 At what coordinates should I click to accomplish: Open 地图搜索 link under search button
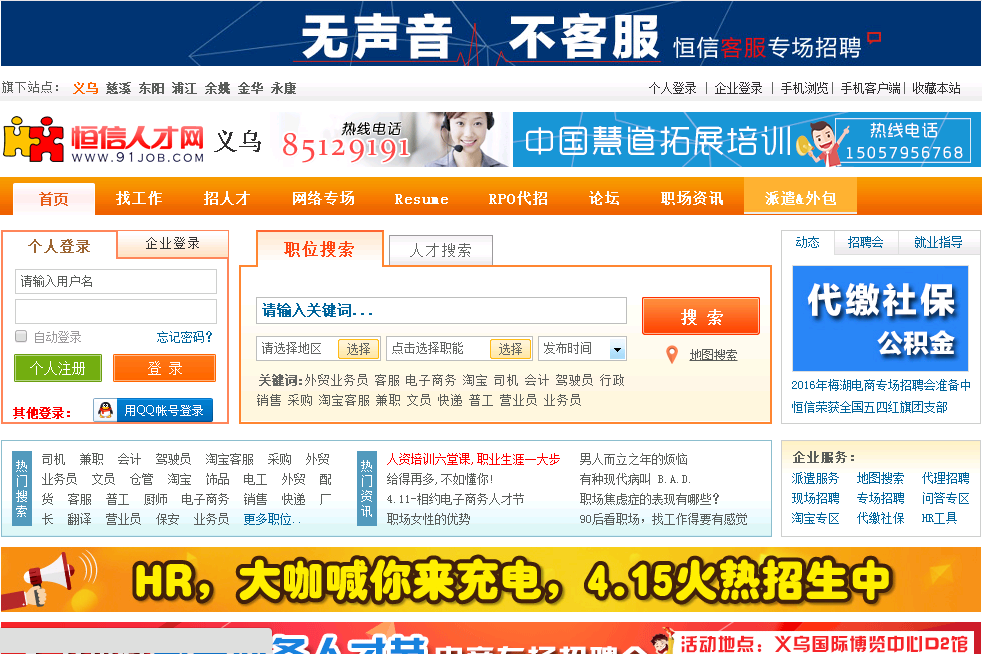tap(713, 355)
